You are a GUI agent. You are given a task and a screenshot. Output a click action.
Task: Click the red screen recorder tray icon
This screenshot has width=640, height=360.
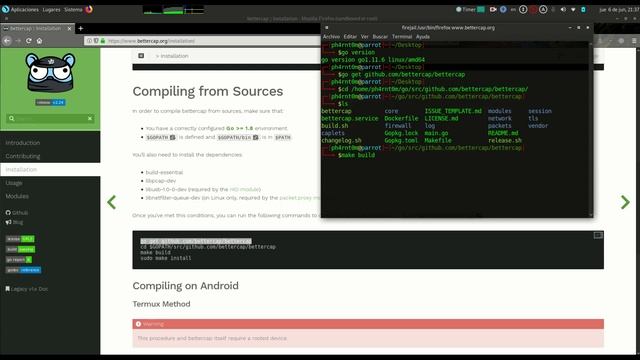[x=493, y=9]
